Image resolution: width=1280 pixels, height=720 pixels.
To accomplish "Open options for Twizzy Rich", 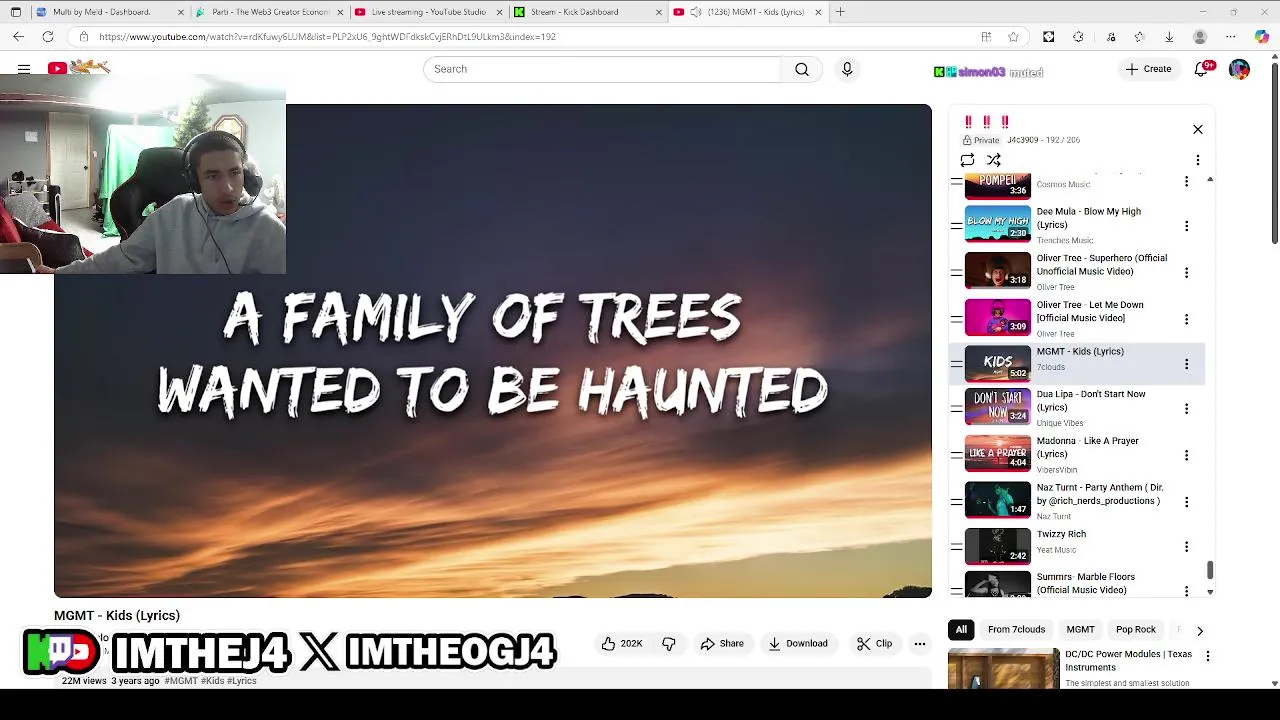I will (x=1186, y=547).
